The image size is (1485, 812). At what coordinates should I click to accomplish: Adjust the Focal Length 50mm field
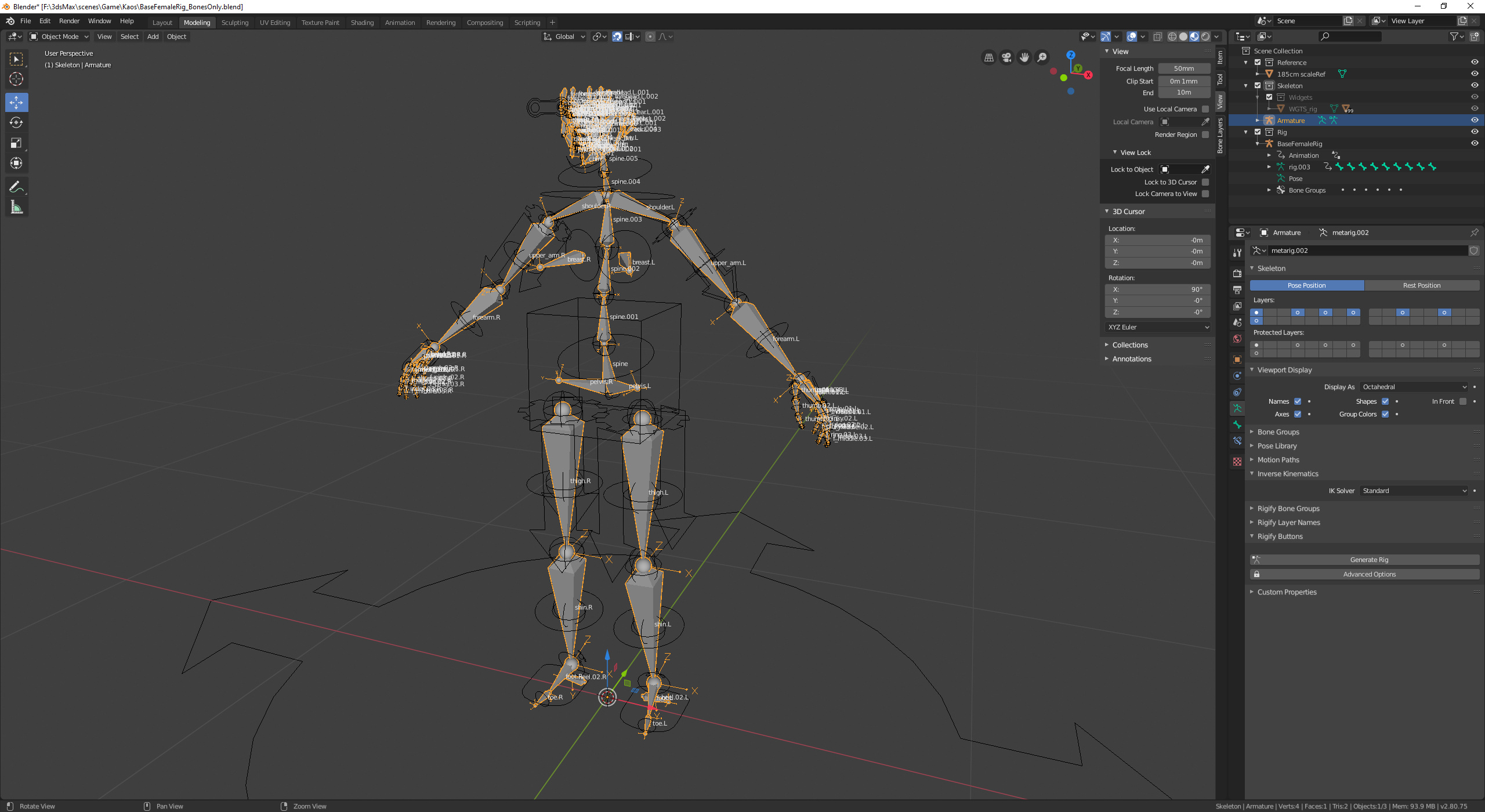tap(1183, 68)
